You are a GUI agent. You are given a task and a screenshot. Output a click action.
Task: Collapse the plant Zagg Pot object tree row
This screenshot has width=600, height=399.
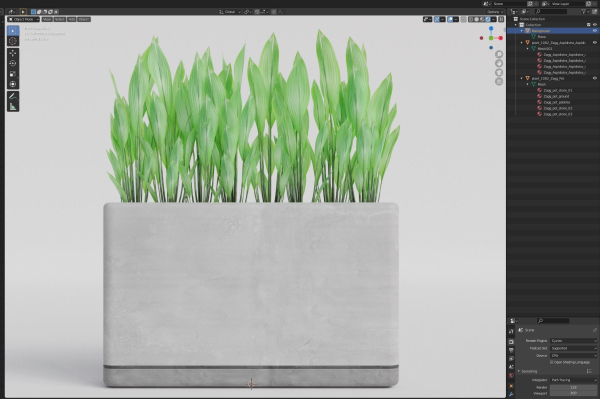(522, 78)
